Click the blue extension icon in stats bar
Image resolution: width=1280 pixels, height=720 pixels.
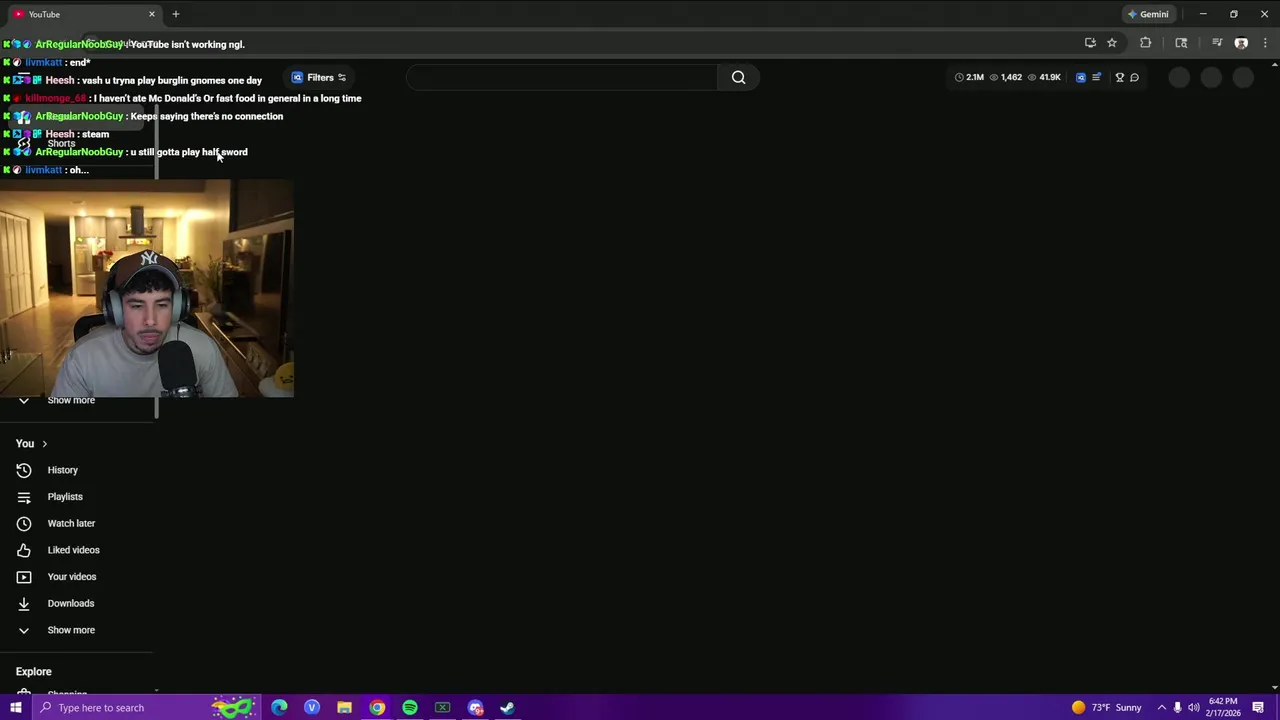(1080, 77)
